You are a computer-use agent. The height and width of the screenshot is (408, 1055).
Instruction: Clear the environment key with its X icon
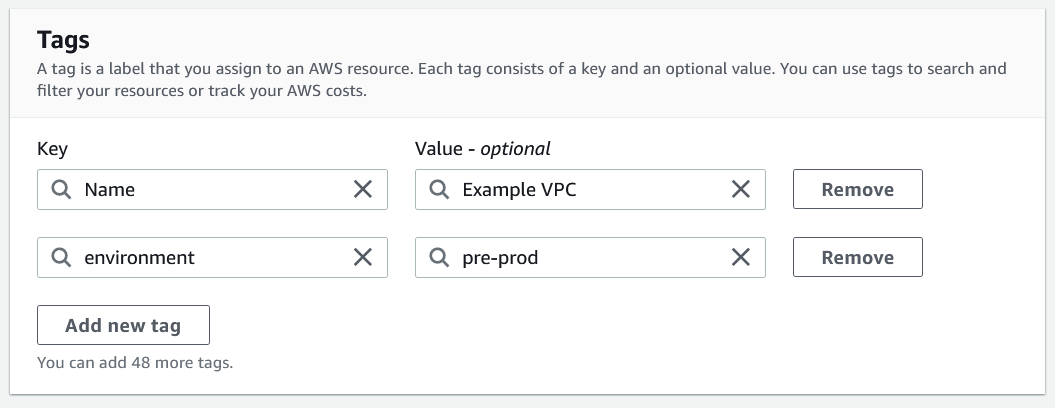point(363,257)
